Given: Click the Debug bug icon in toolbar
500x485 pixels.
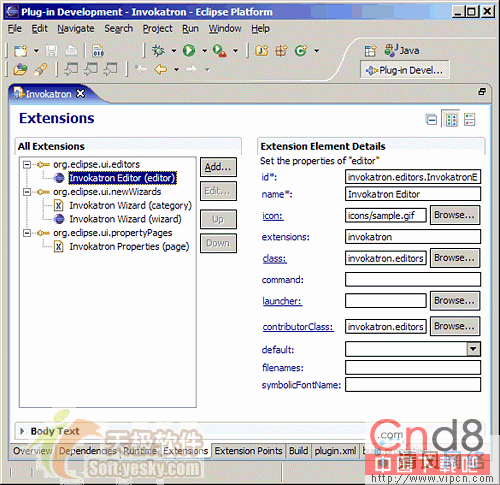Looking at the screenshot, I should pos(158,51).
